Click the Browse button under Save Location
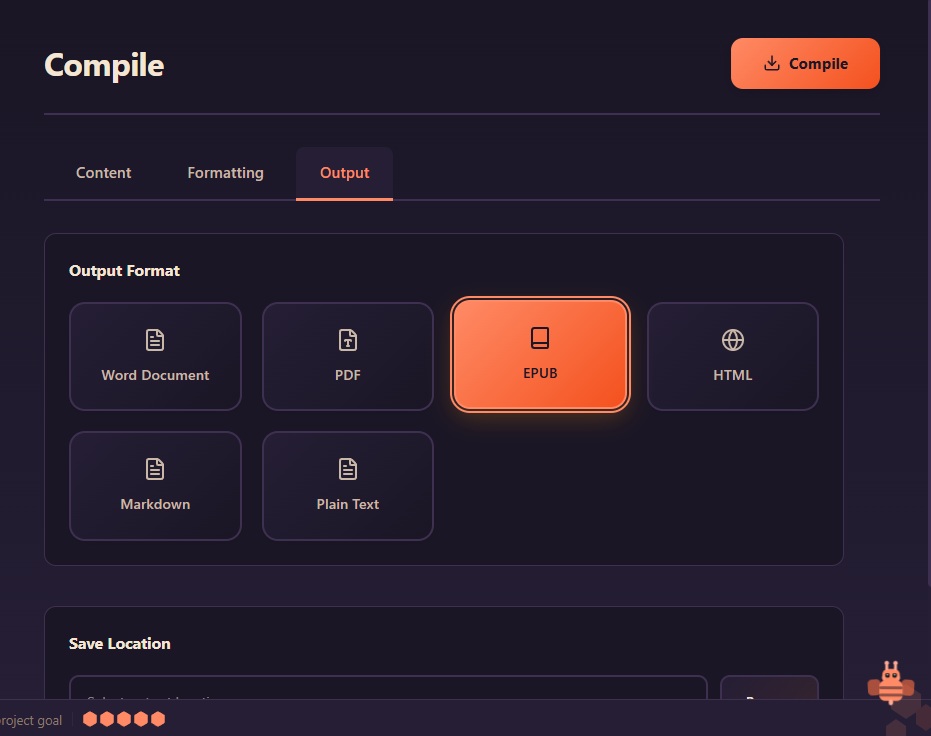Viewport: 931px width, 736px height. point(769,701)
